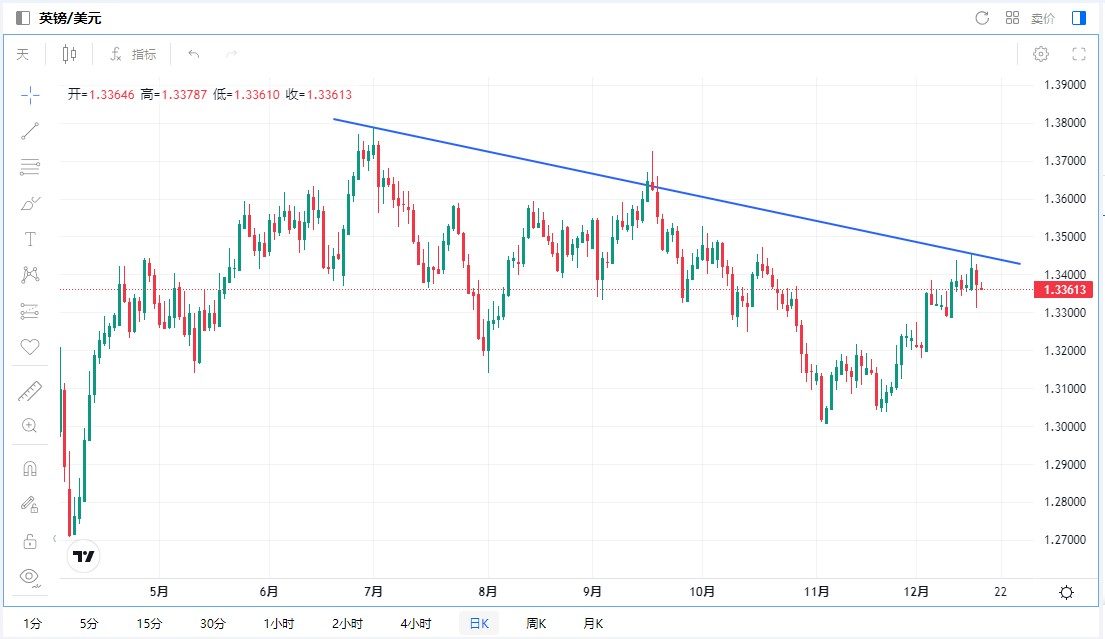Toggle magnet mode for drawings

(x=30, y=468)
